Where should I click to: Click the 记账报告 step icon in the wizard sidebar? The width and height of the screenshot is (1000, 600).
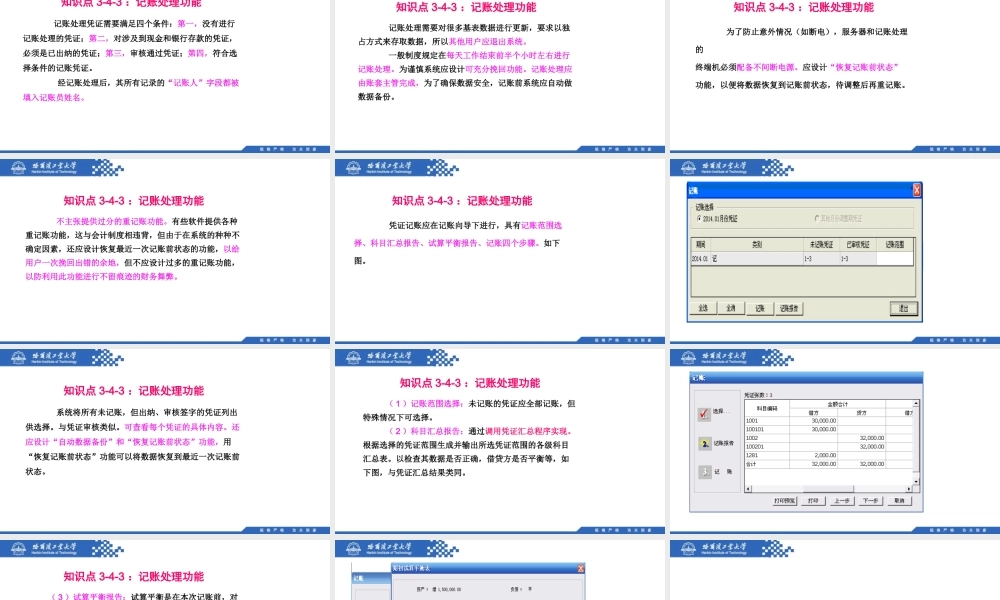703,442
